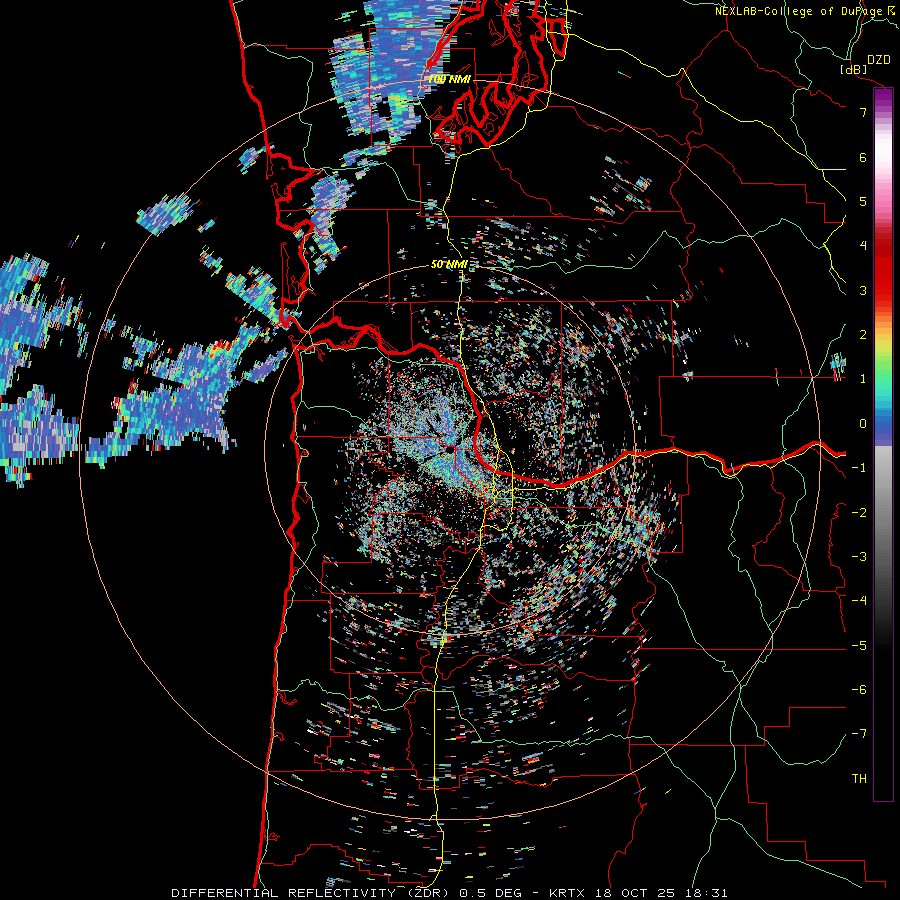Click the colorbar value label '-1'

(859, 468)
